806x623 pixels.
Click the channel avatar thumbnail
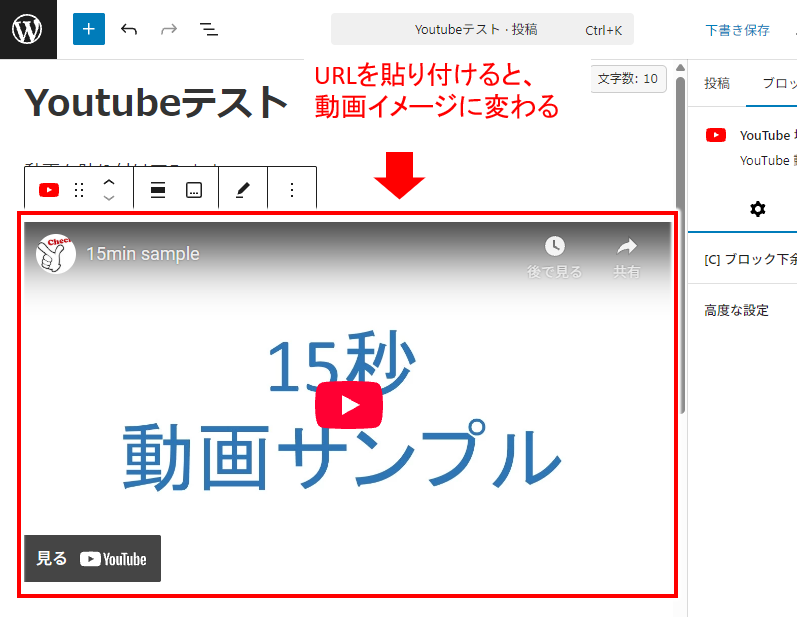coord(56,253)
